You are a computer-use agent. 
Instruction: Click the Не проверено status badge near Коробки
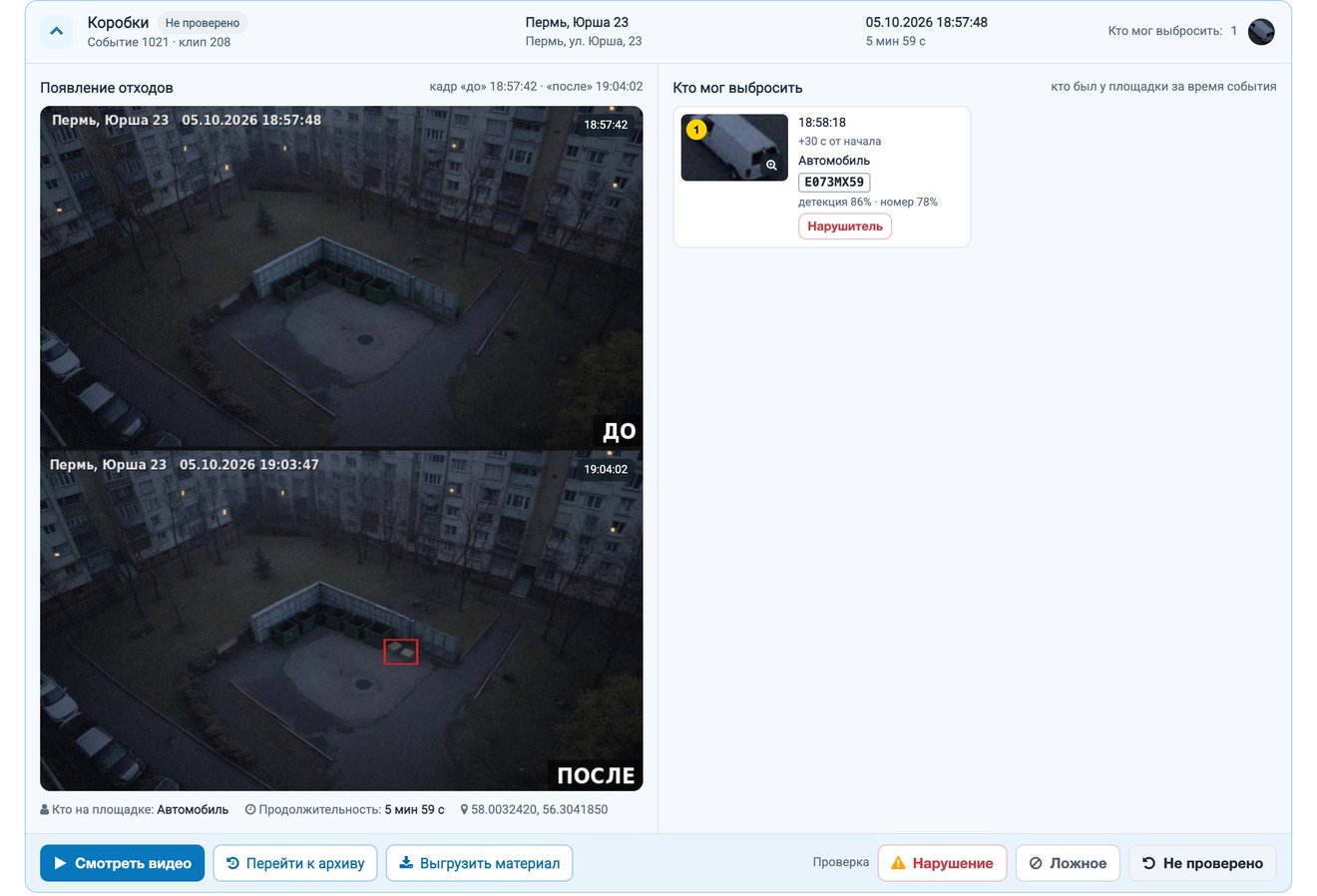pos(203,23)
